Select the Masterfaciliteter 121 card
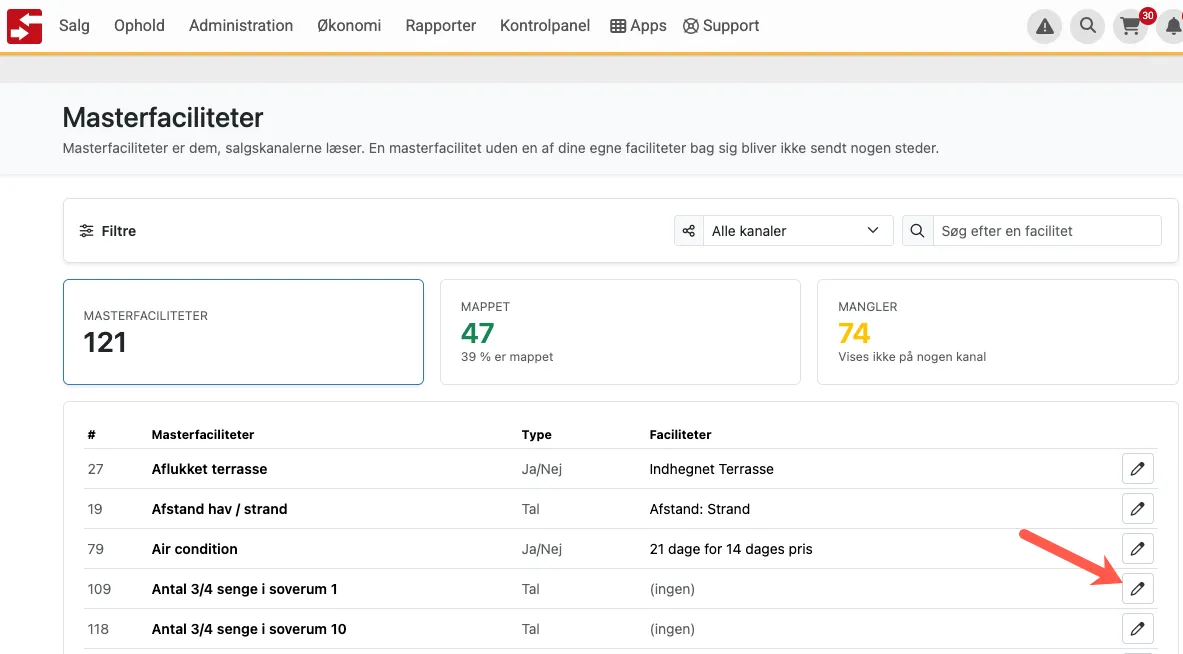Viewport: 1183px width, 654px height. 243,332
